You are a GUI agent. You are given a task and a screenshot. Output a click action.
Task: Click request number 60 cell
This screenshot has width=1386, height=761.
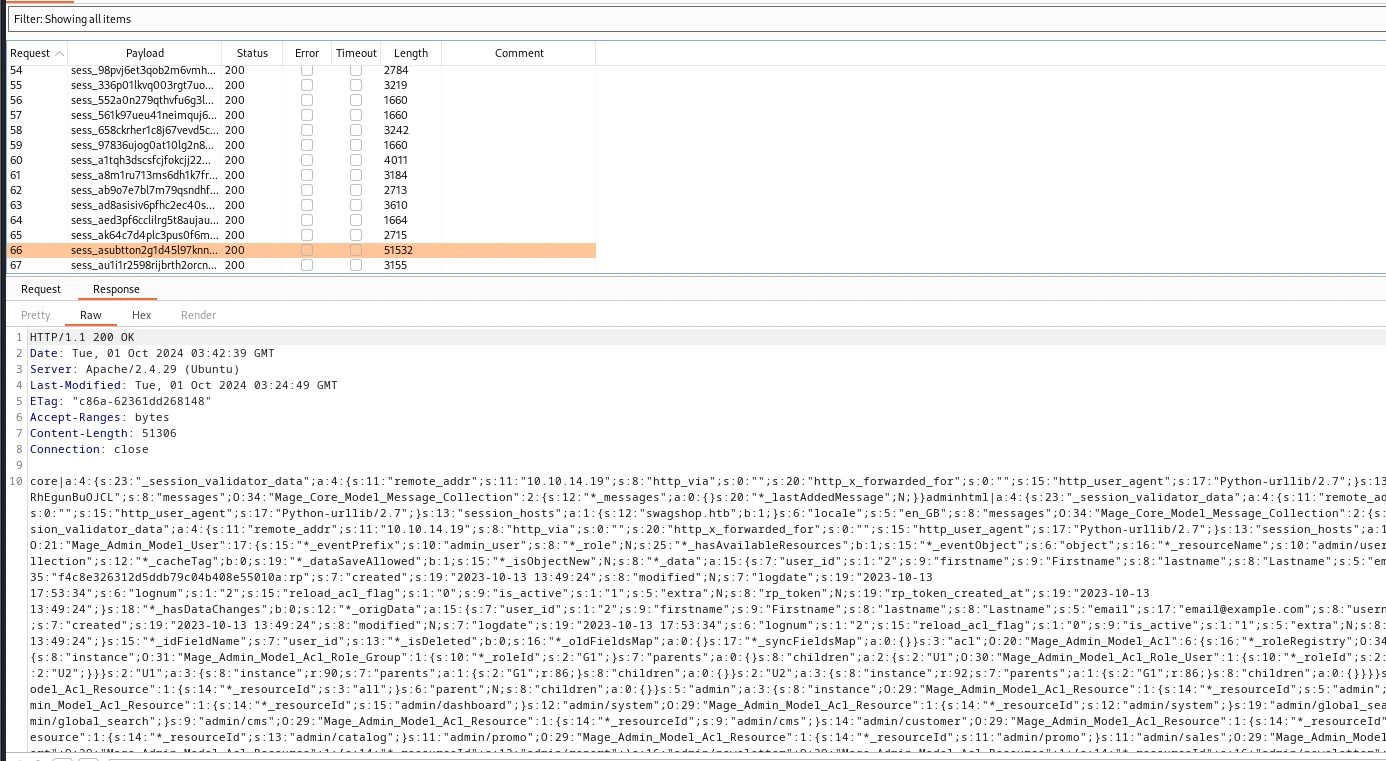coord(16,160)
